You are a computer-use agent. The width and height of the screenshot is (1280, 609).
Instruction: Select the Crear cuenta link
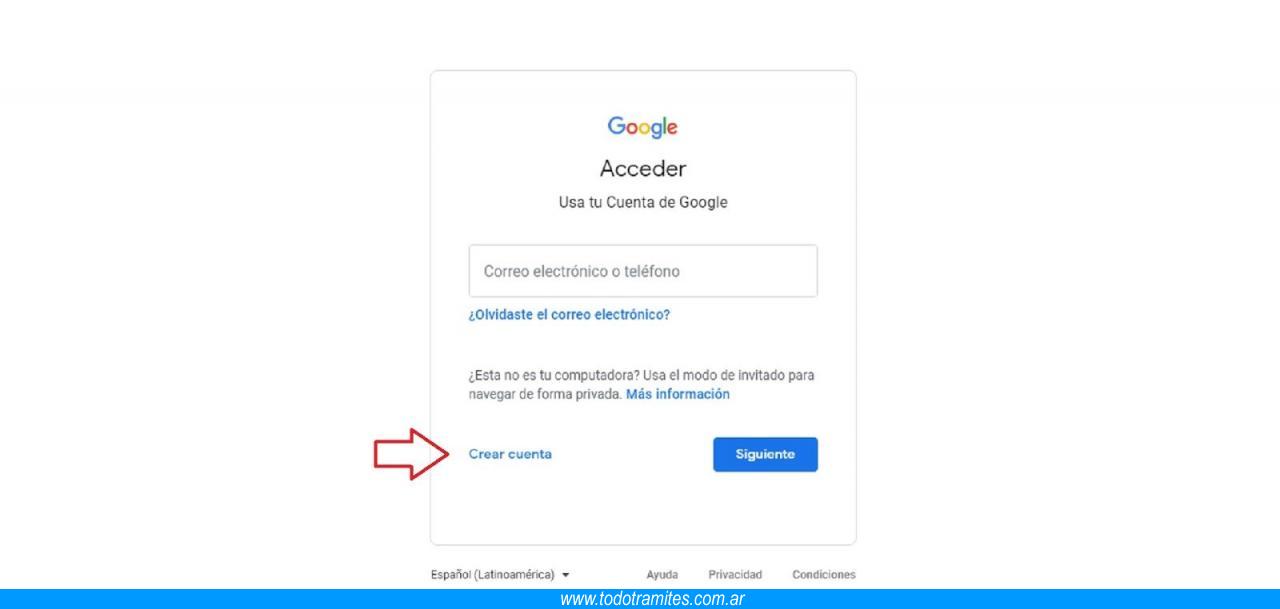(510, 454)
